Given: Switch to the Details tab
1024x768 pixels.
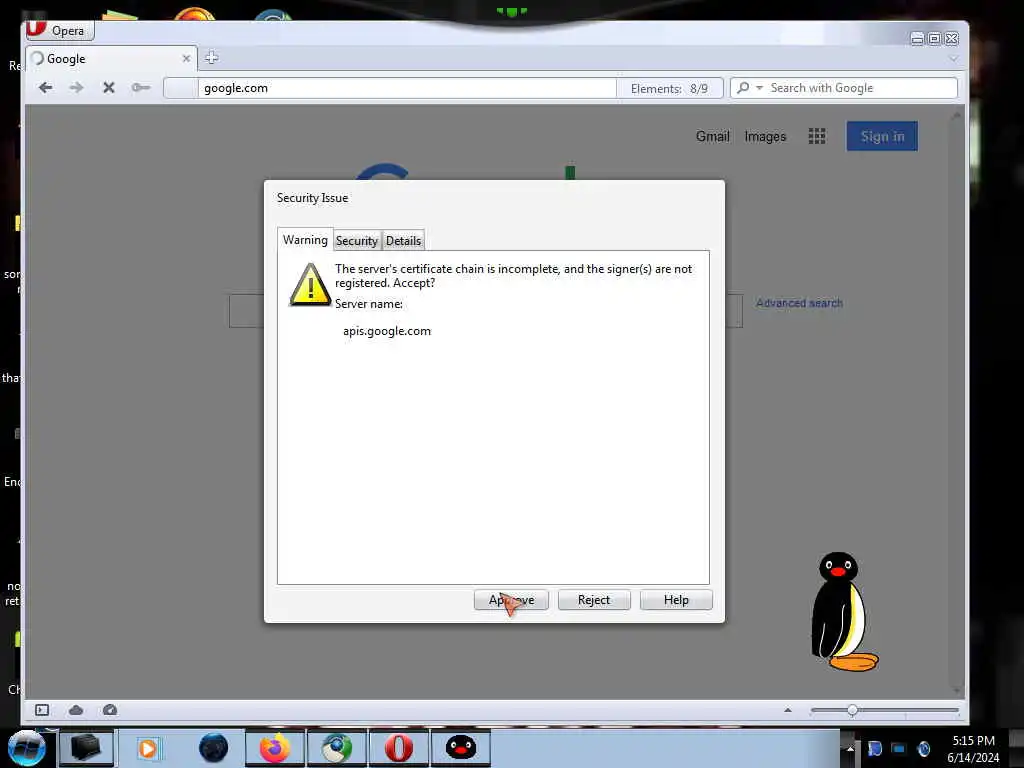Looking at the screenshot, I should (x=403, y=240).
